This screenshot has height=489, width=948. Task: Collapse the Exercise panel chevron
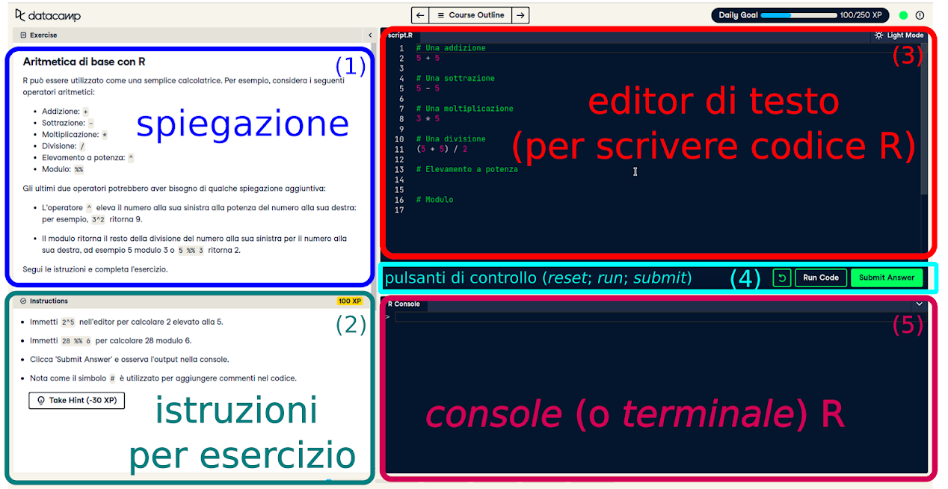[x=370, y=35]
